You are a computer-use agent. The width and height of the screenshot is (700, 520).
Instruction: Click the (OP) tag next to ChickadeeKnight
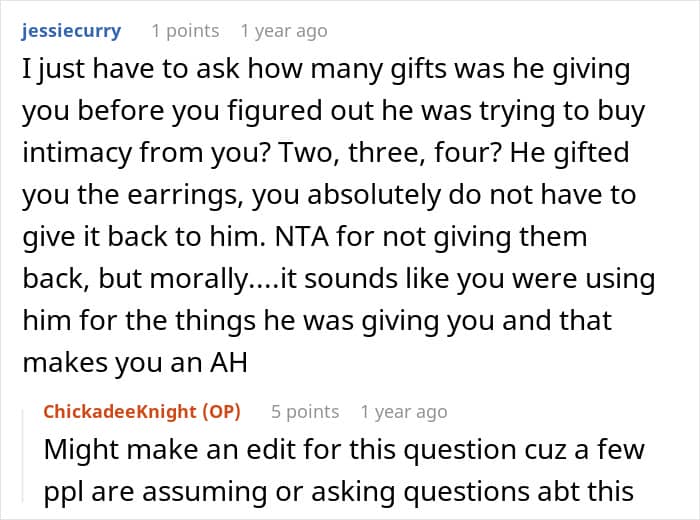(221, 411)
